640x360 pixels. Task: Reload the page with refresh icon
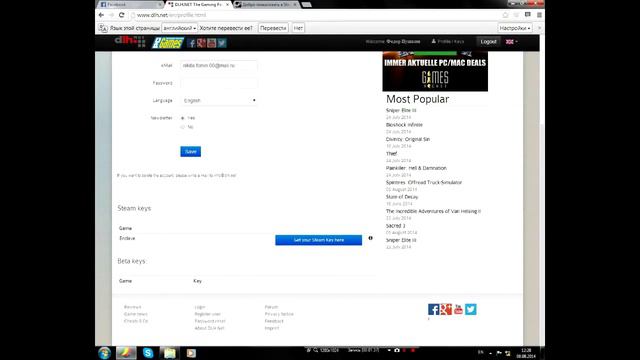coord(122,15)
